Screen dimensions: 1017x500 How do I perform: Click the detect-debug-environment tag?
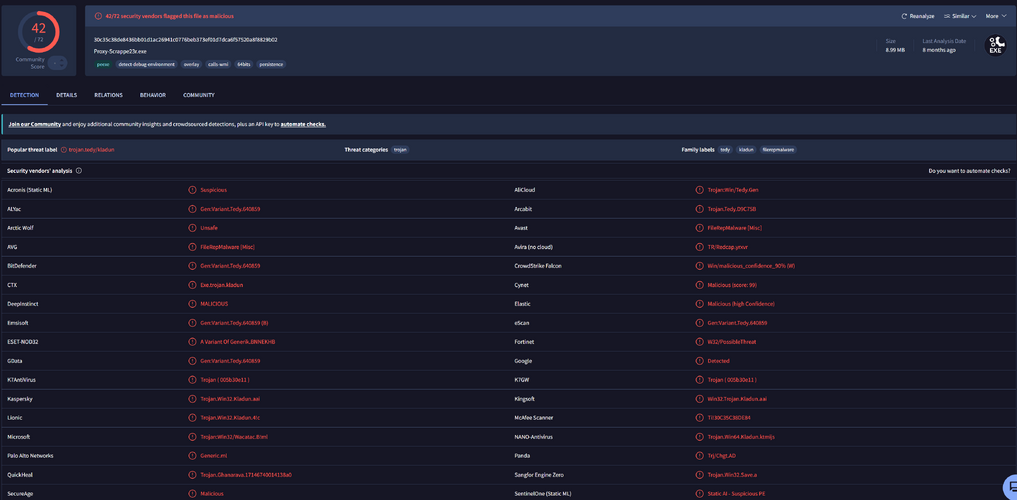click(146, 64)
